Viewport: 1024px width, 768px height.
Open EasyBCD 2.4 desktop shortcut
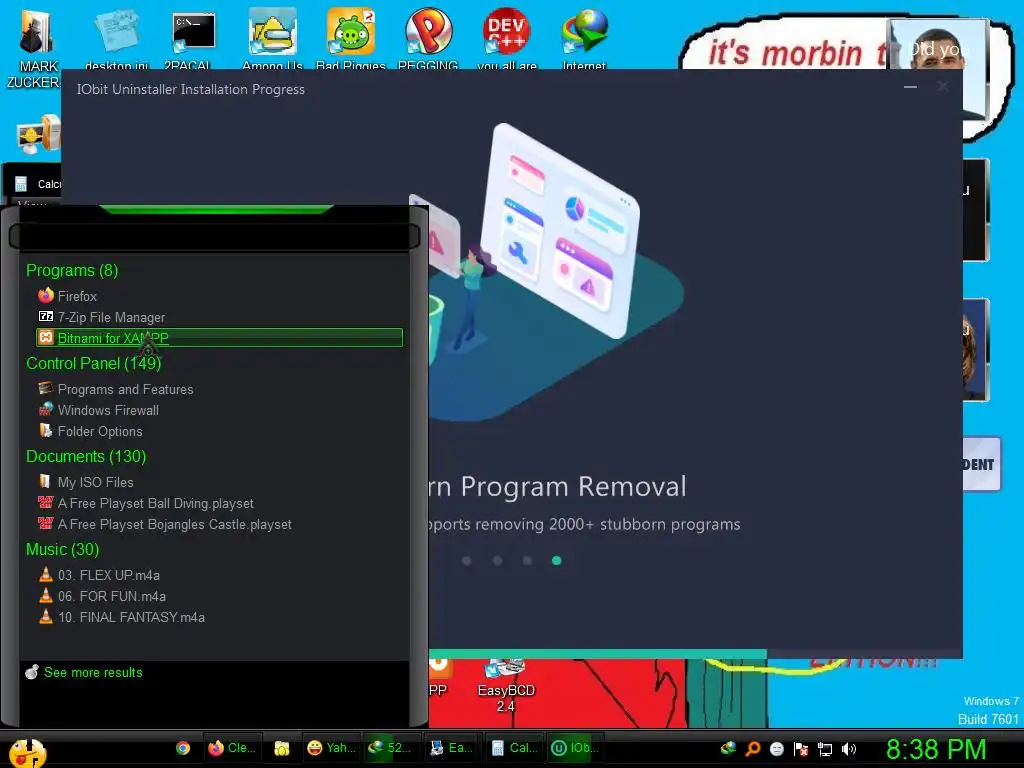click(x=505, y=686)
